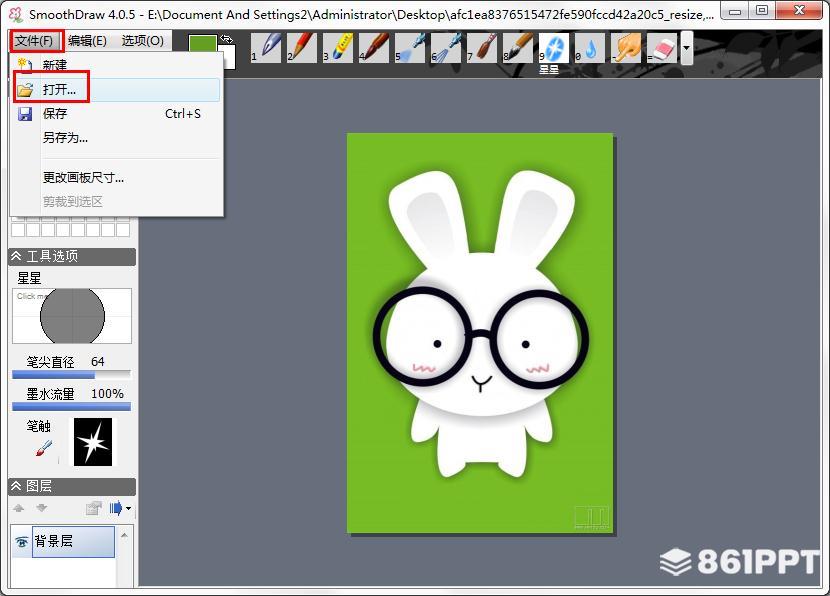Minimize the SmoothDraw window
This screenshot has height=596, width=830.
pyautogui.click(x=735, y=11)
